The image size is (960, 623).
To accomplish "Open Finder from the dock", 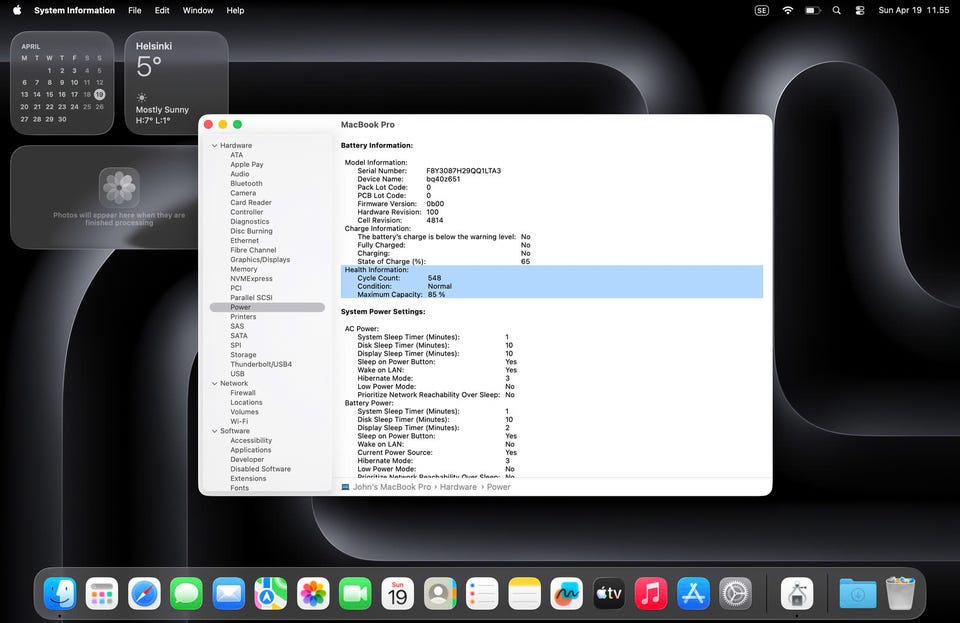I will click(x=60, y=593).
